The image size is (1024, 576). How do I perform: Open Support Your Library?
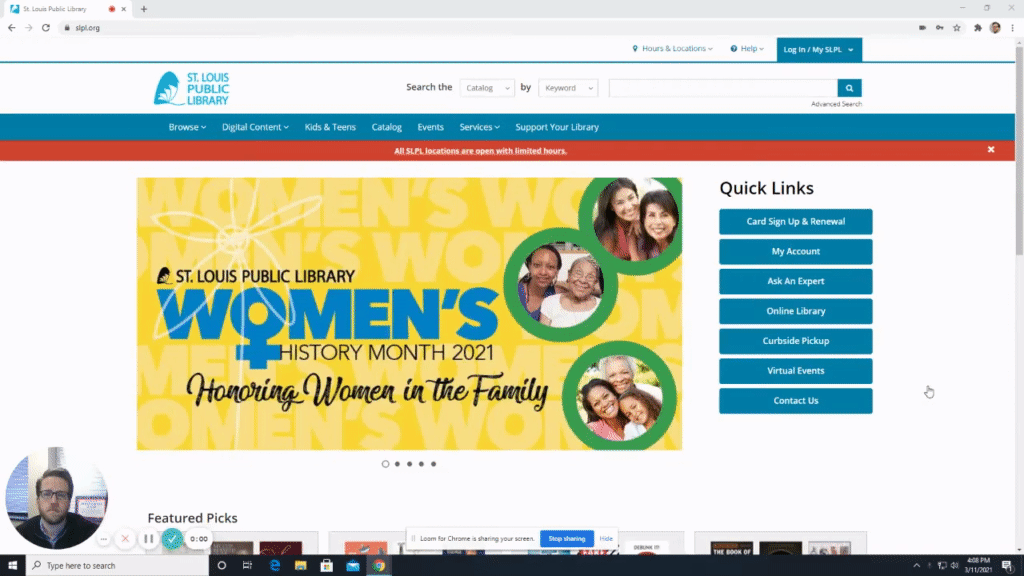557,127
